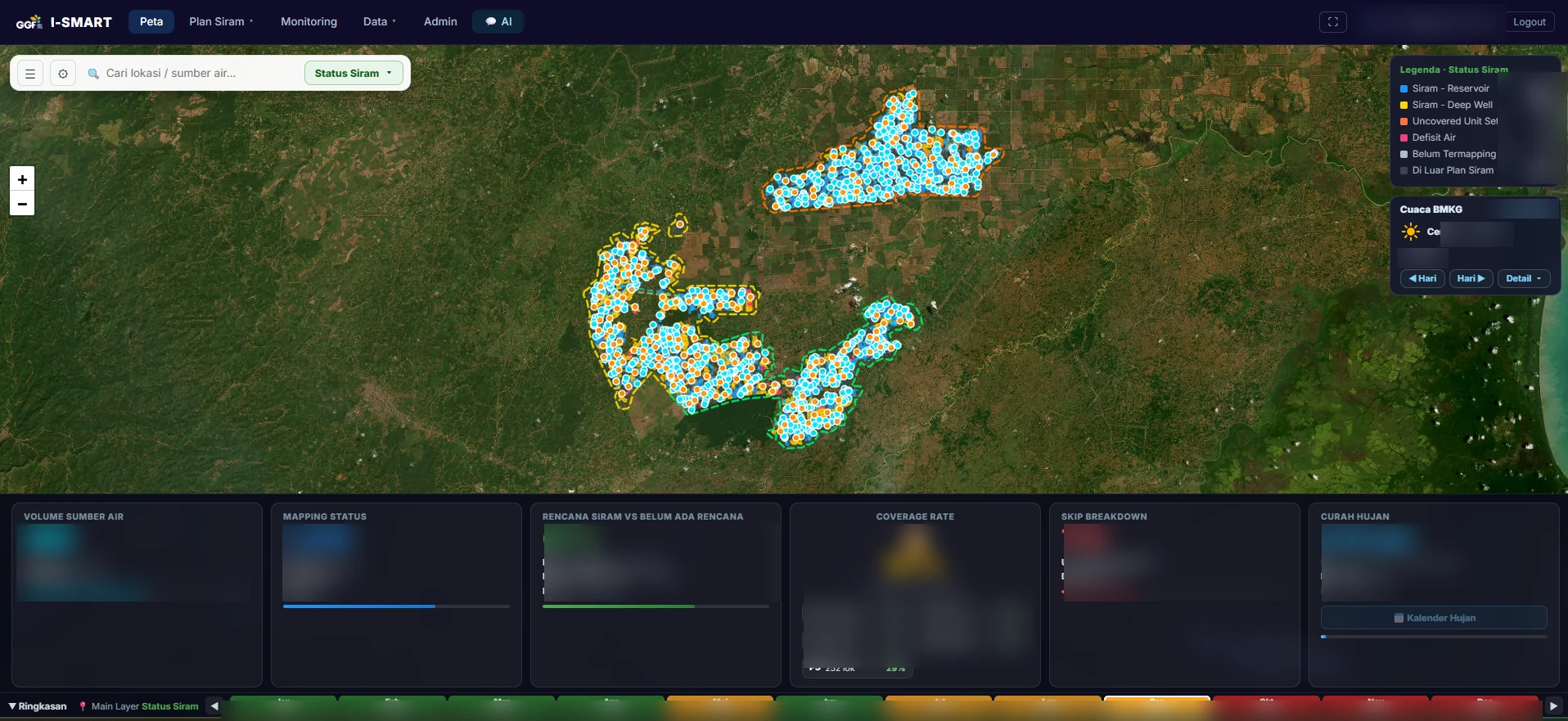1568x721 pixels.
Task: Expand the Plan Siram menu
Action: (x=221, y=22)
